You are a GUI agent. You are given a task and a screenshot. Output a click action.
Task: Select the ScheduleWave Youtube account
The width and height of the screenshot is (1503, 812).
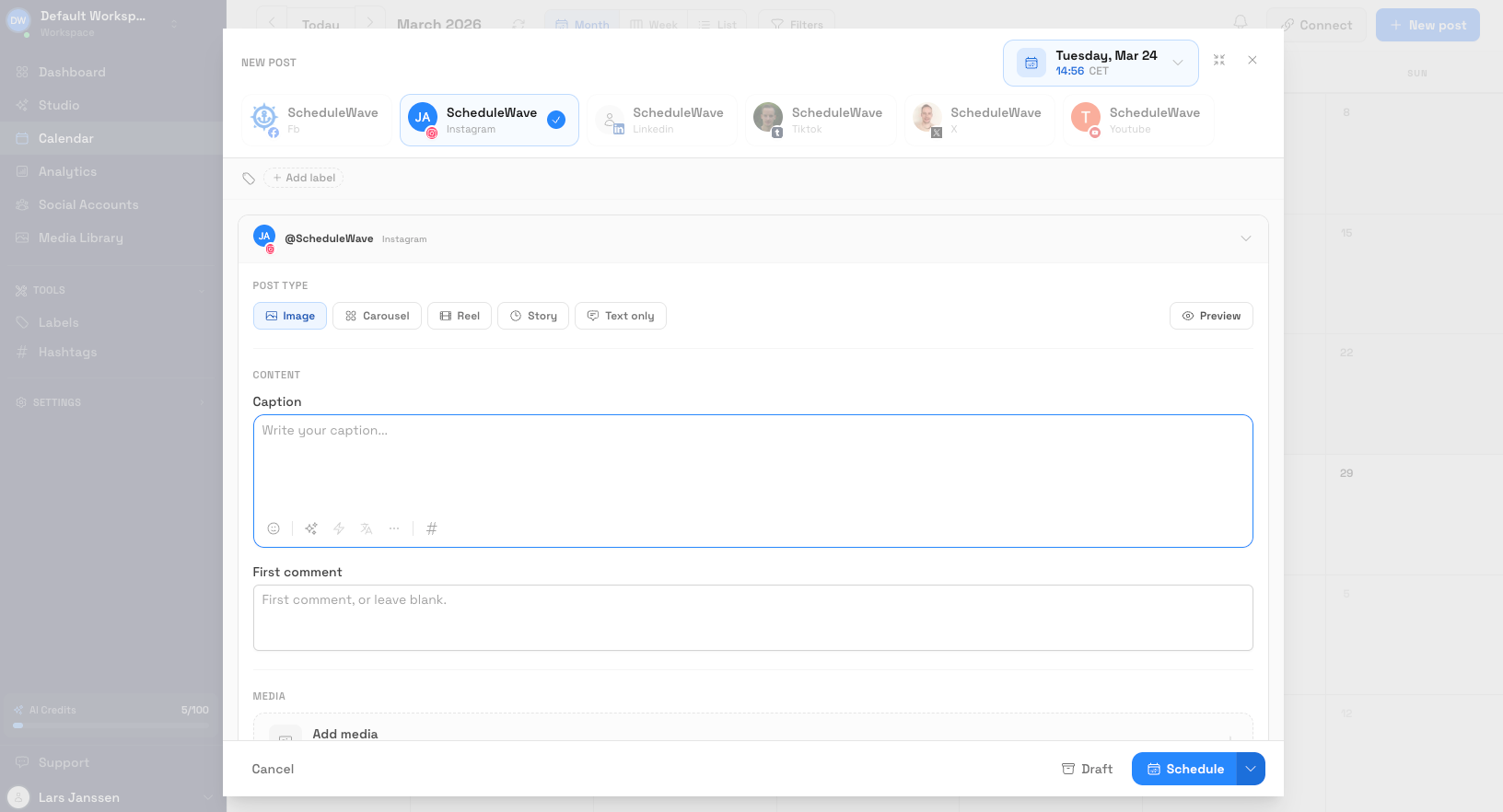1138,120
